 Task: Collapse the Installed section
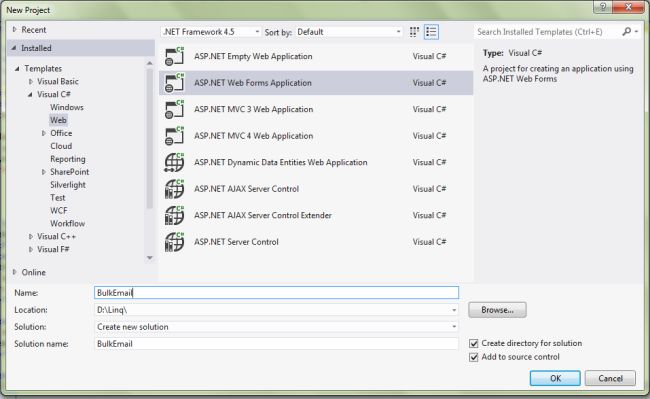point(14,48)
